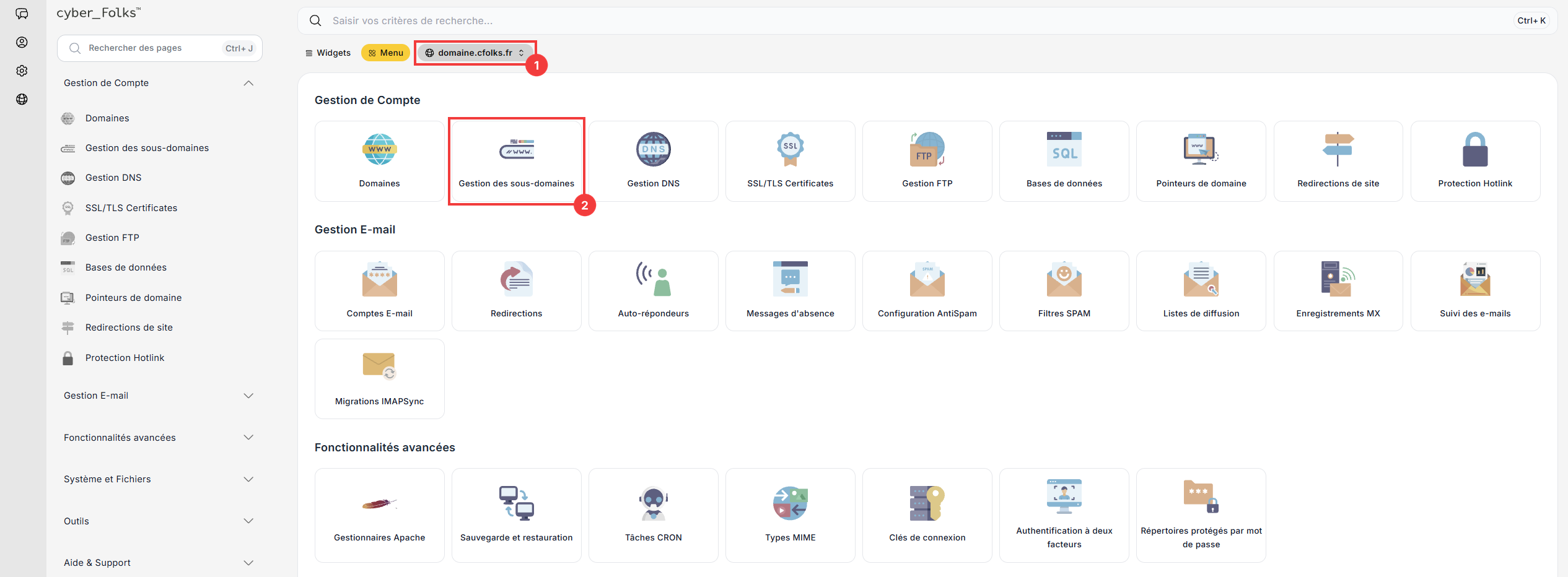Open Filtres SPAM tile
The height and width of the screenshot is (577, 1568).
coord(1064,291)
